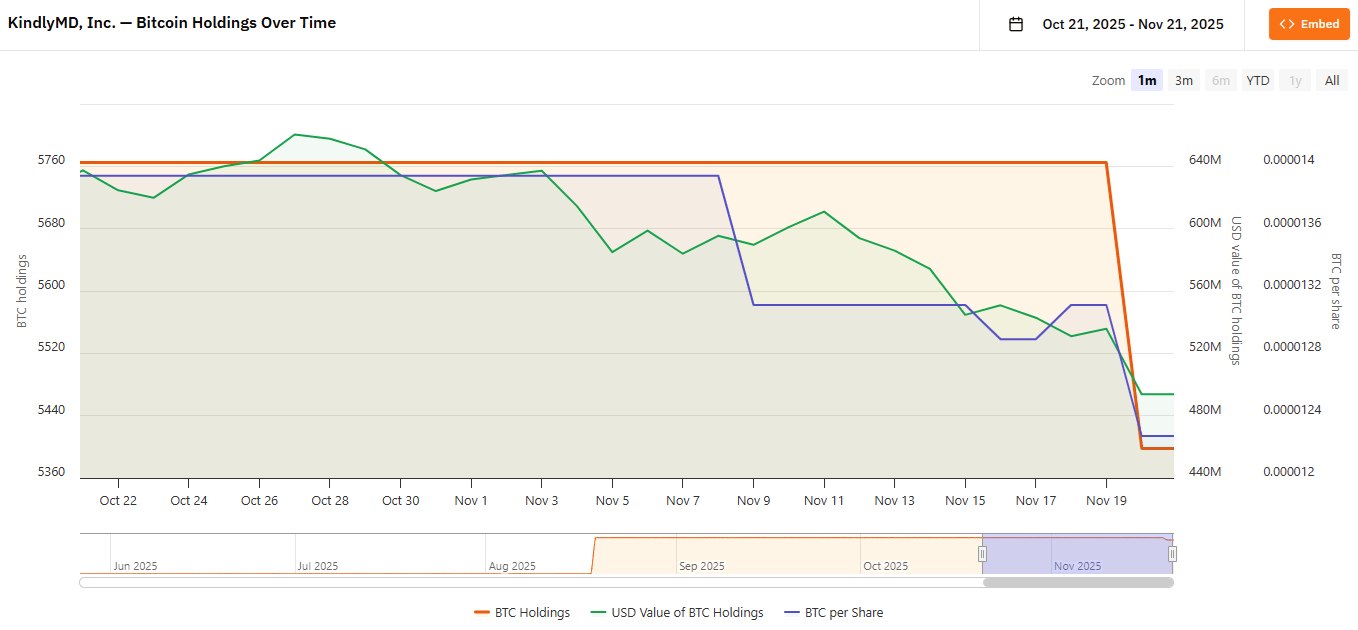The image size is (1358, 630).
Task: Click the 6m zoom button
Action: [x=1221, y=81]
